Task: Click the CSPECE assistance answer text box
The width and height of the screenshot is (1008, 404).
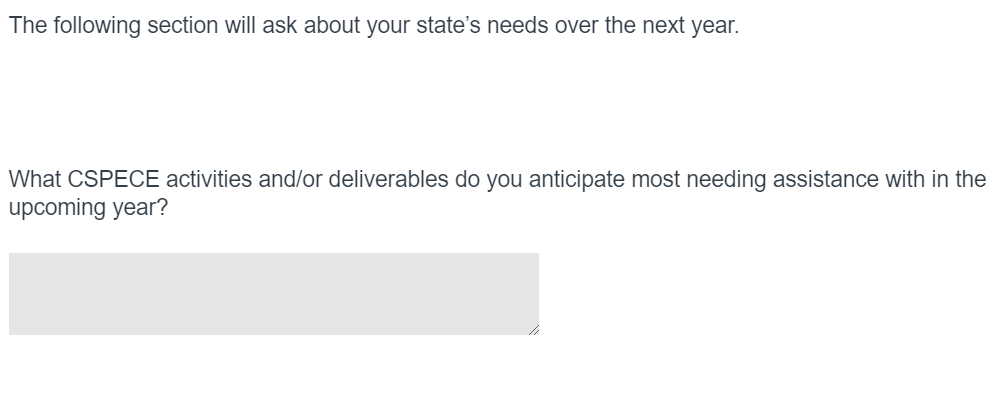Action: (273, 293)
